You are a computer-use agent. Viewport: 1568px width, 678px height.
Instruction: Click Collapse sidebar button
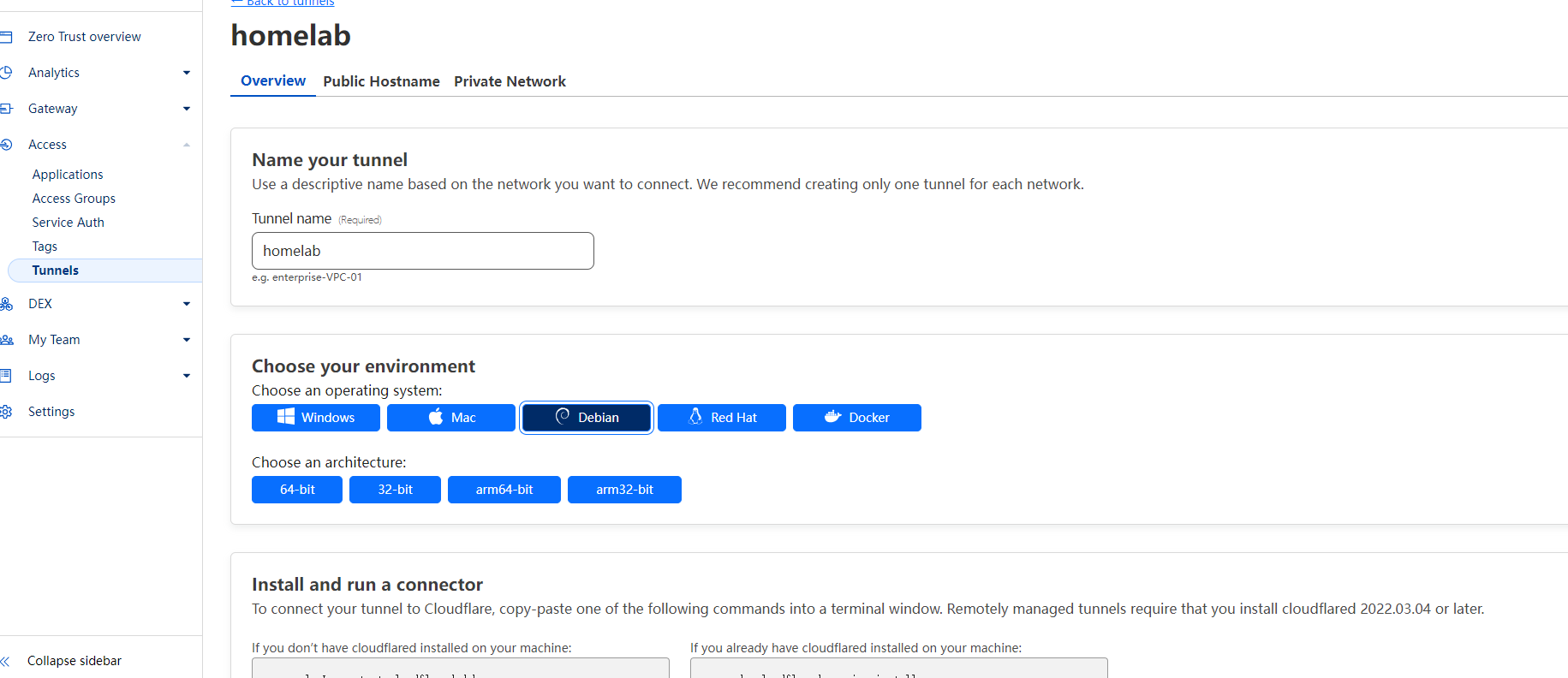pyautogui.click(x=74, y=661)
